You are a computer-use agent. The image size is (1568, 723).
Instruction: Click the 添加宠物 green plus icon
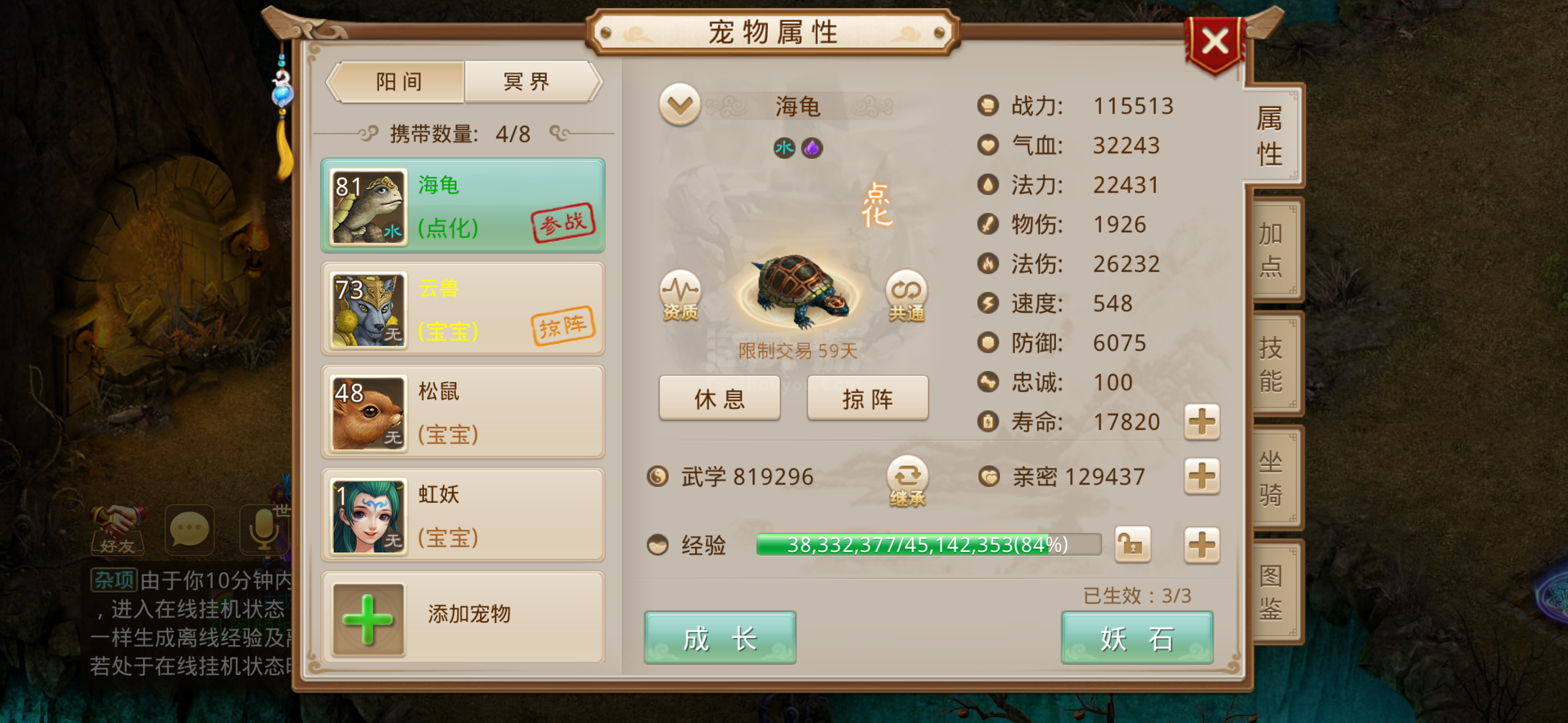coord(368,619)
